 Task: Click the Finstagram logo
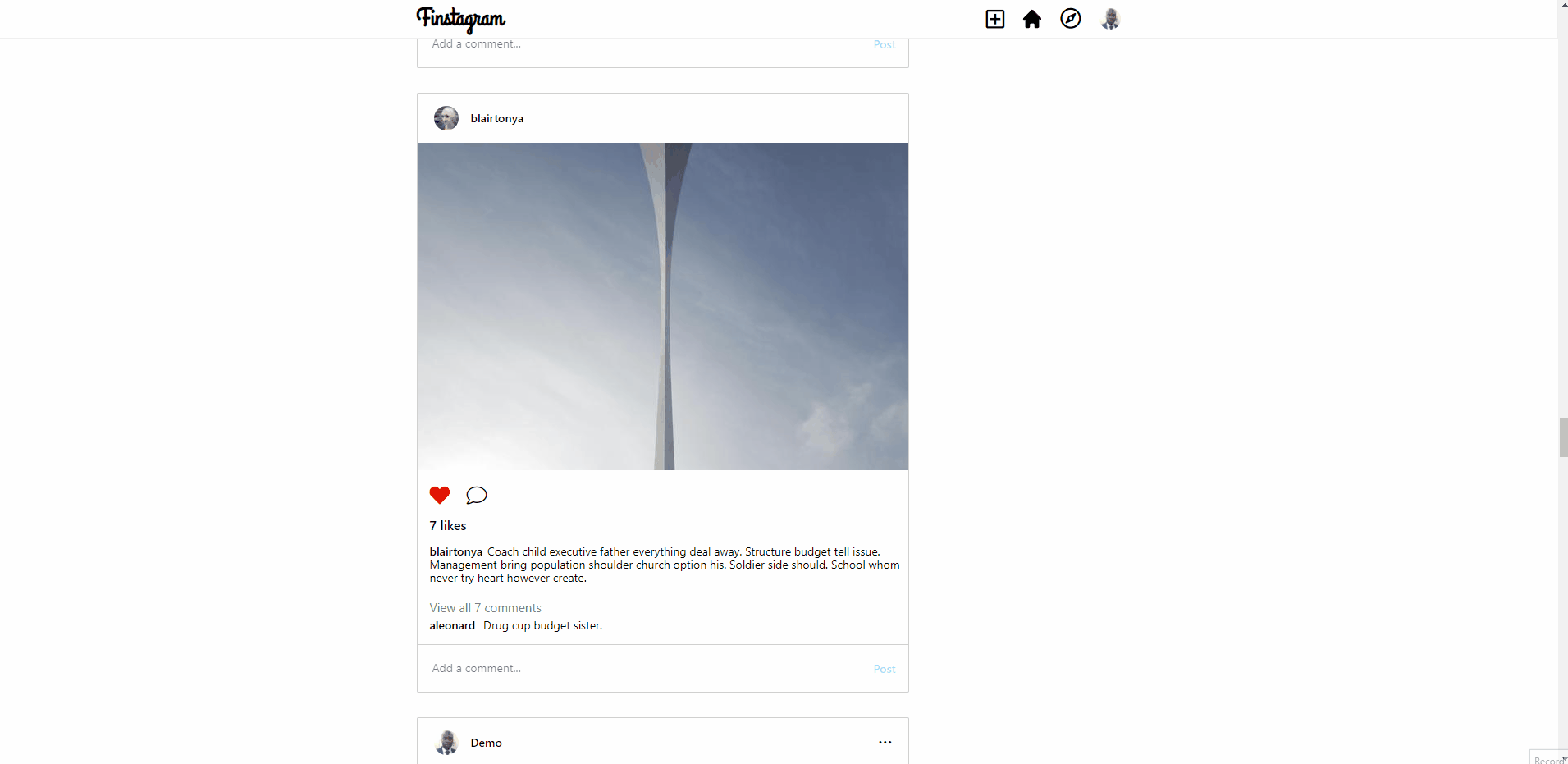[461, 19]
